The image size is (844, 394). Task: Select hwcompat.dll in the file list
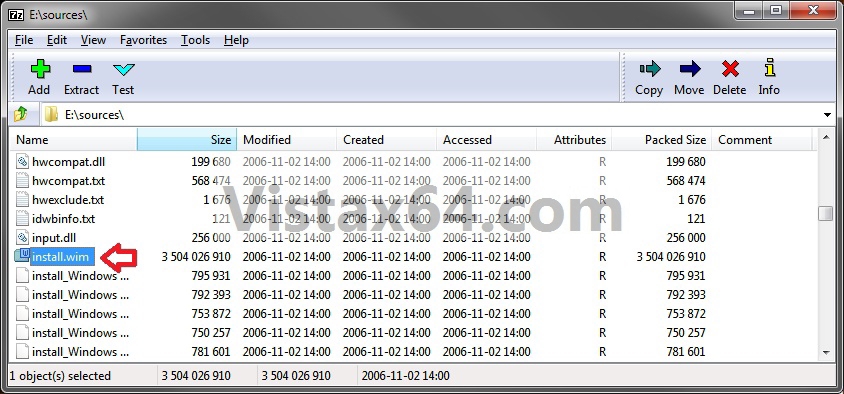[x=68, y=161]
